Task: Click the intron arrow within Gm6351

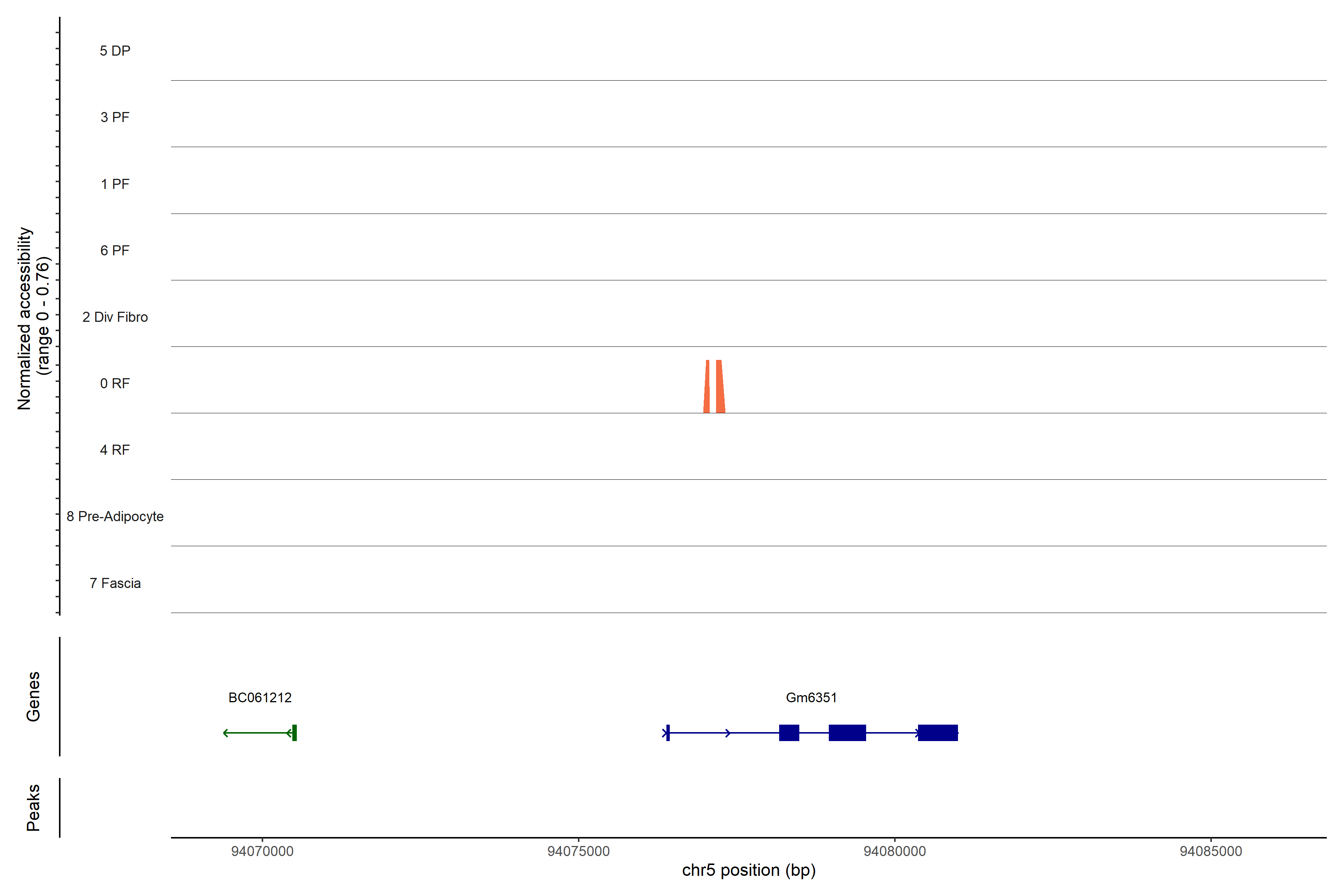Action: 727,732
